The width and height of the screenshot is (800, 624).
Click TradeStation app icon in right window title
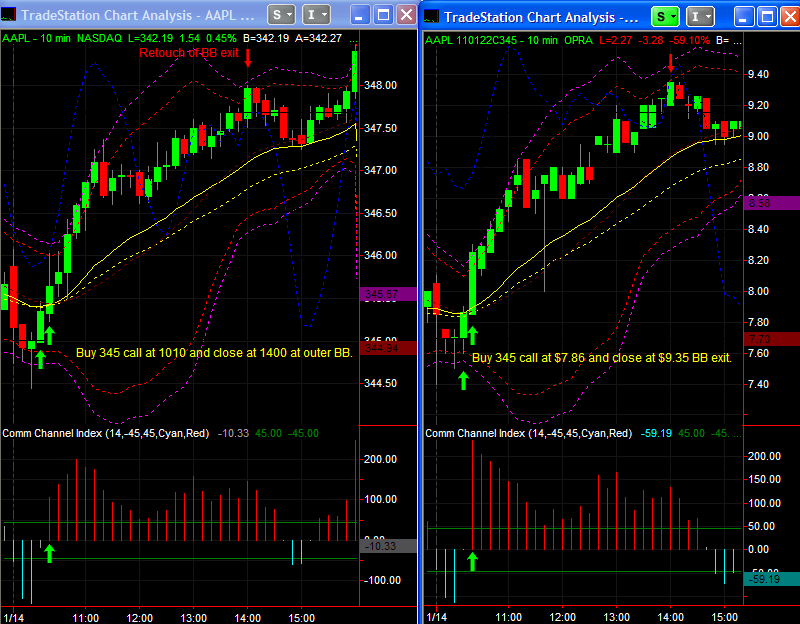(x=432, y=17)
